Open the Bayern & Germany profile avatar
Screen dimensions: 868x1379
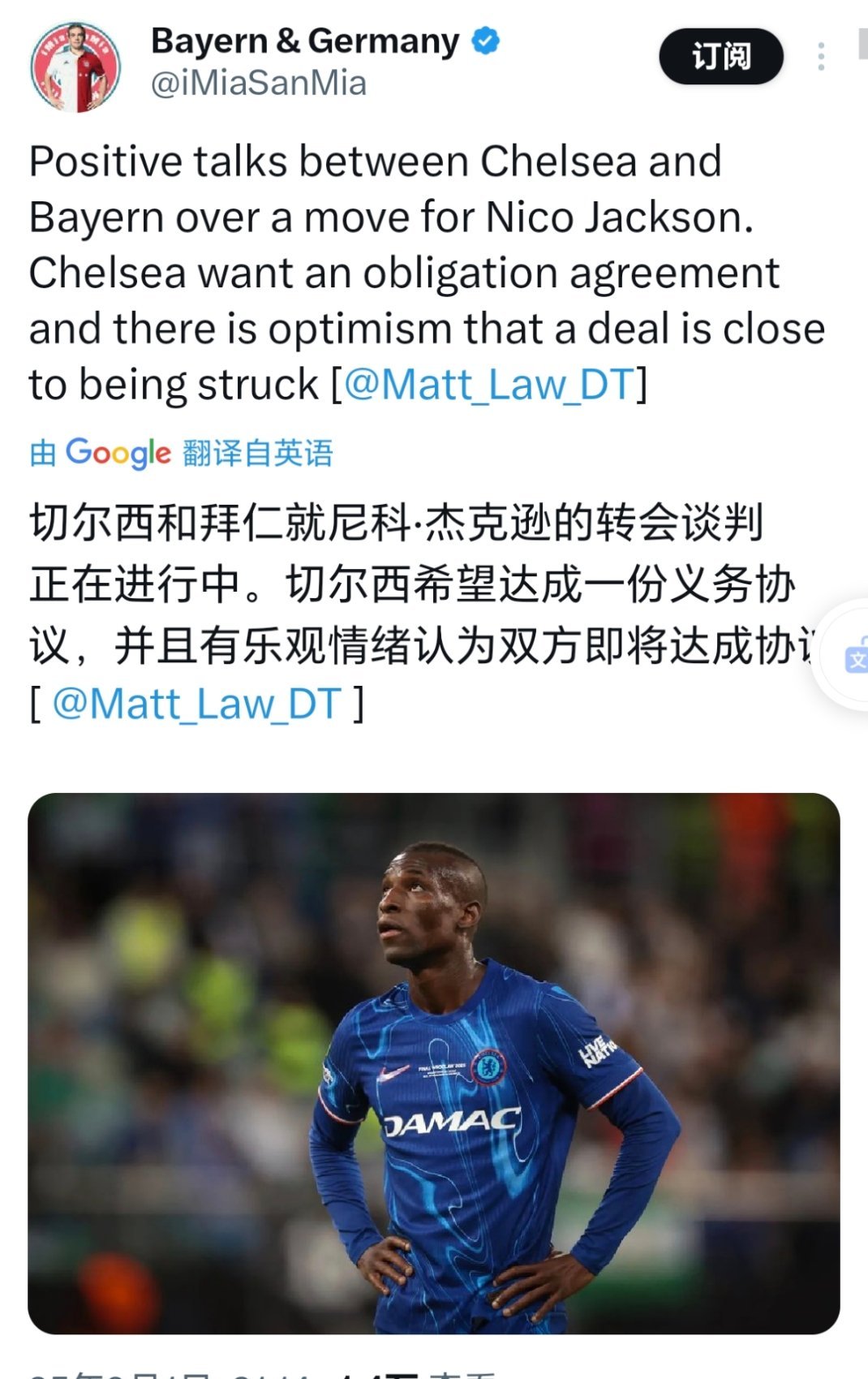[75, 67]
